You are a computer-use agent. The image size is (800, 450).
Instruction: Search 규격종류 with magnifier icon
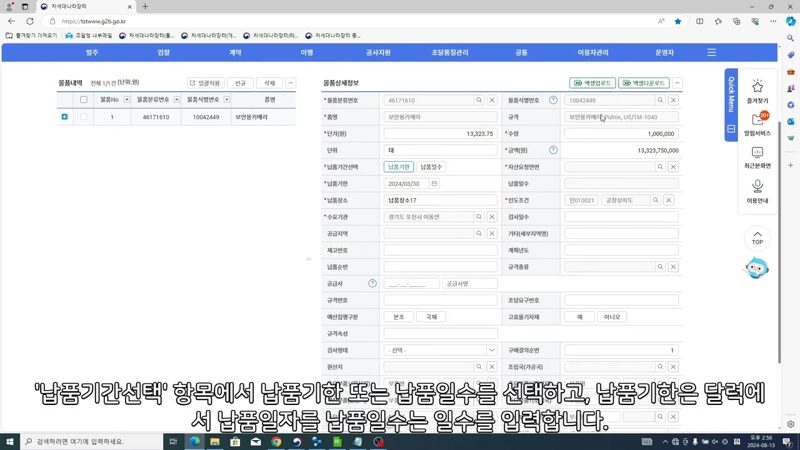click(660, 267)
